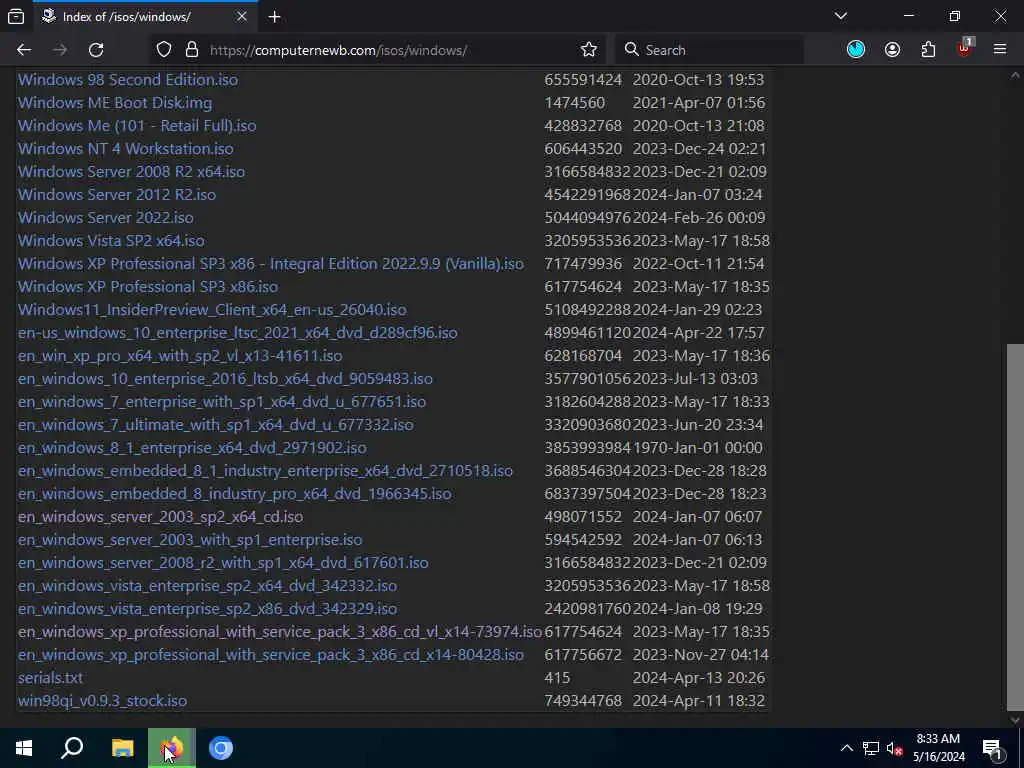Download the XP professional x14-80428.iso file
This screenshot has width=1024, height=768.
click(270, 654)
